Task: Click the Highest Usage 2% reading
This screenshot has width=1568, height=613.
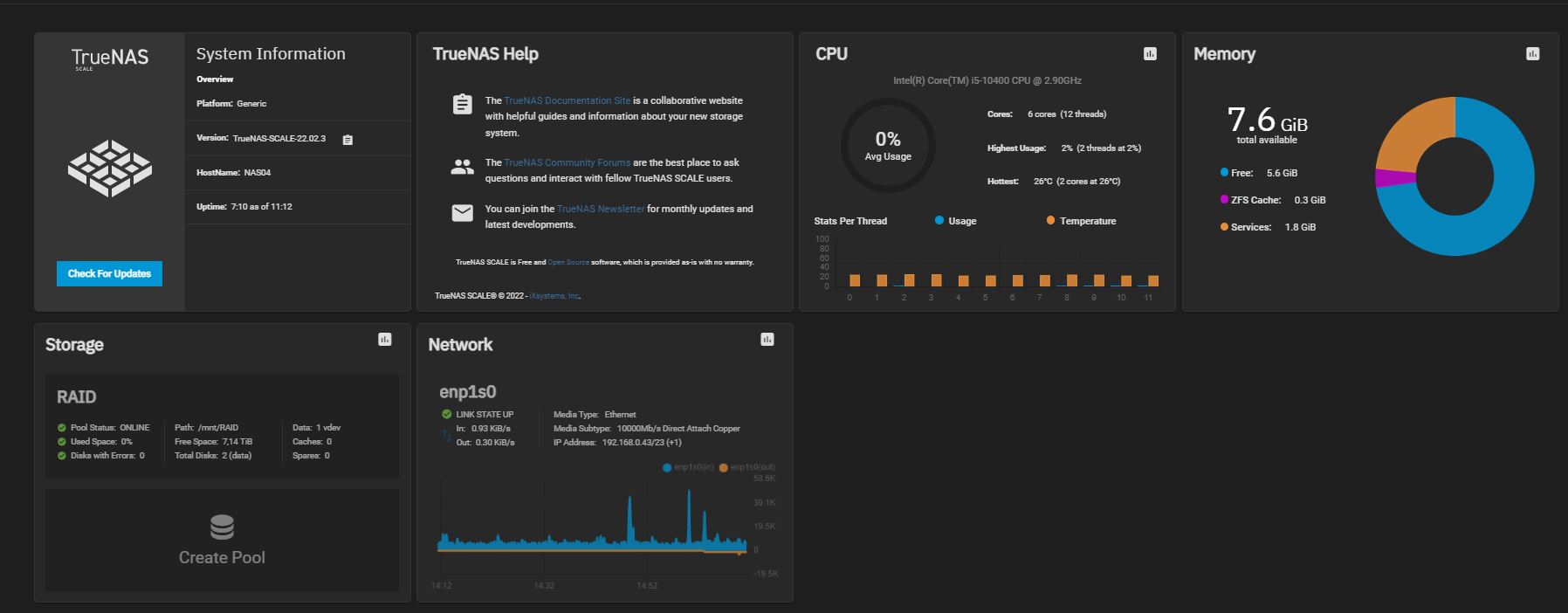Action: pos(1064,148)
